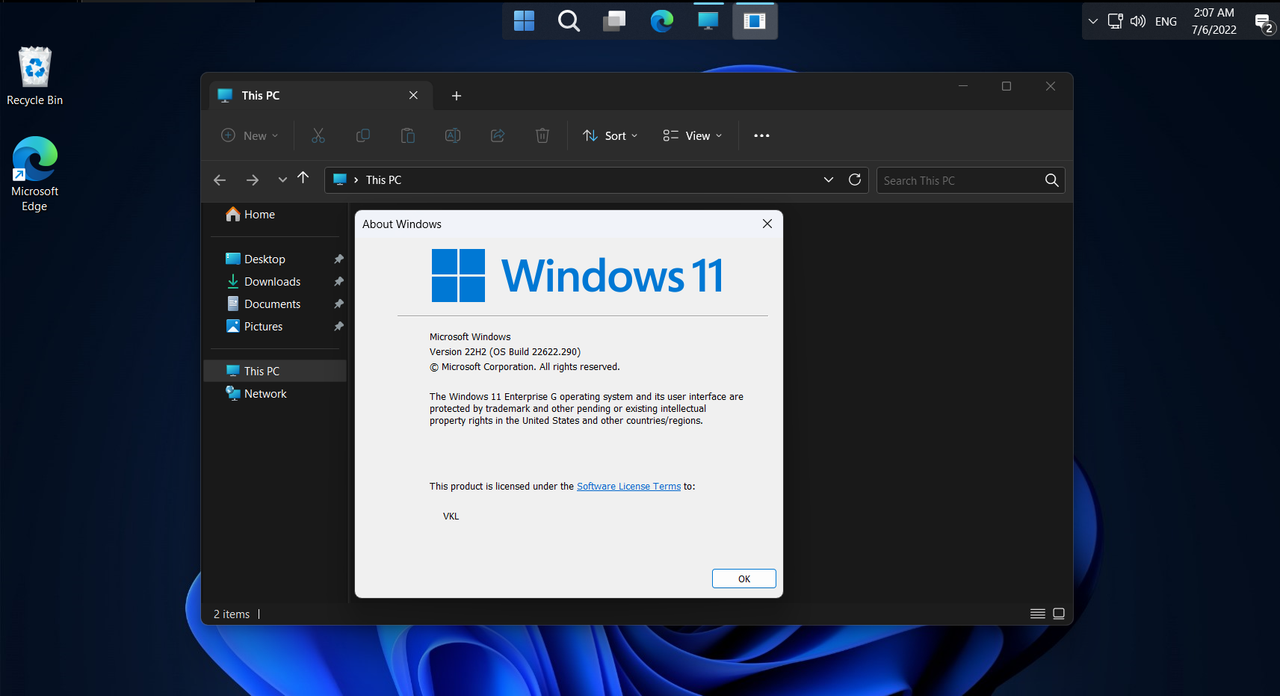Close the About Windows dialog
The height and width of the screenshot is (696, 1280).
click(x=767, y=224)
